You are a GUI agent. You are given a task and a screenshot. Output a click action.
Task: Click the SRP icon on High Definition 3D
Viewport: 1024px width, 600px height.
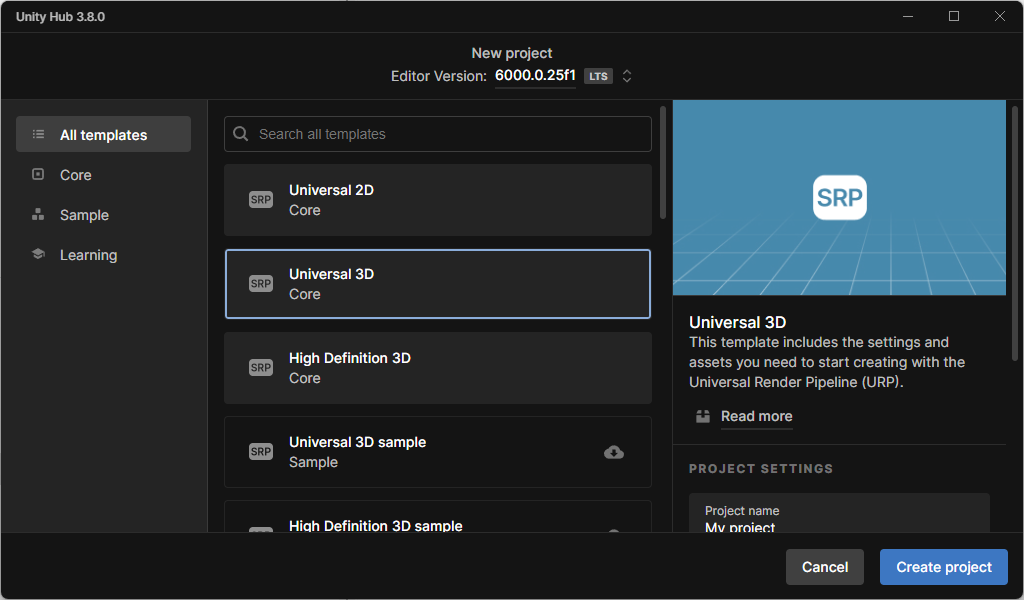point(261,368)
